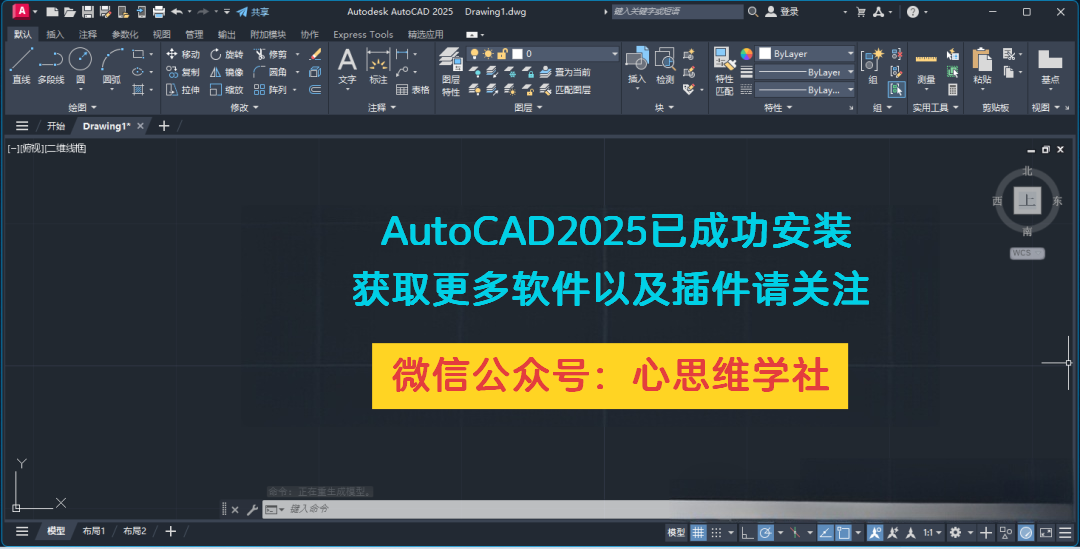Open the linetype ByLay... dropdown
This screenshot has height=549, width=1080.
tap(806, 90)
